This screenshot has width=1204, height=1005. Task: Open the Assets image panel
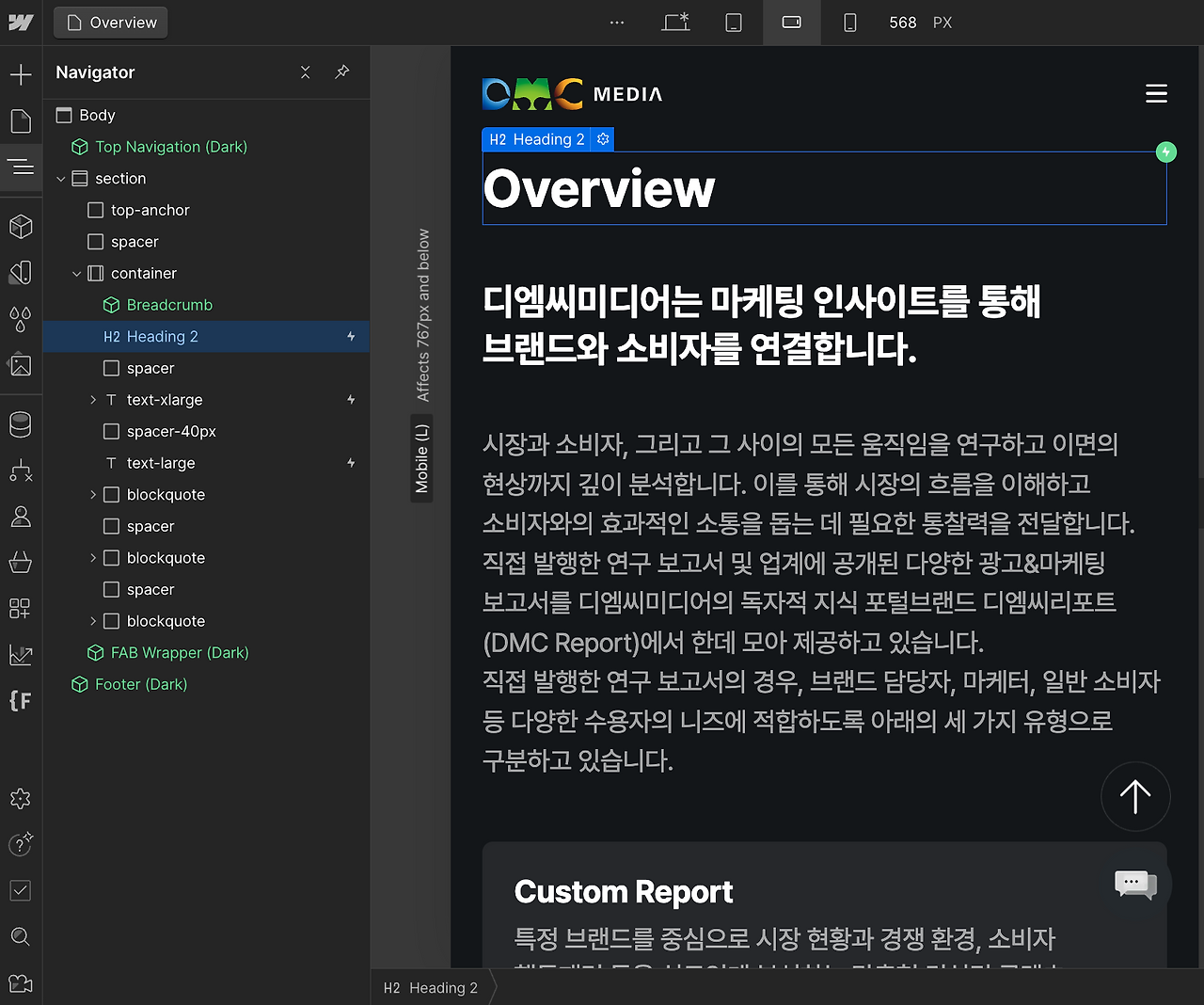coord(21,365)
